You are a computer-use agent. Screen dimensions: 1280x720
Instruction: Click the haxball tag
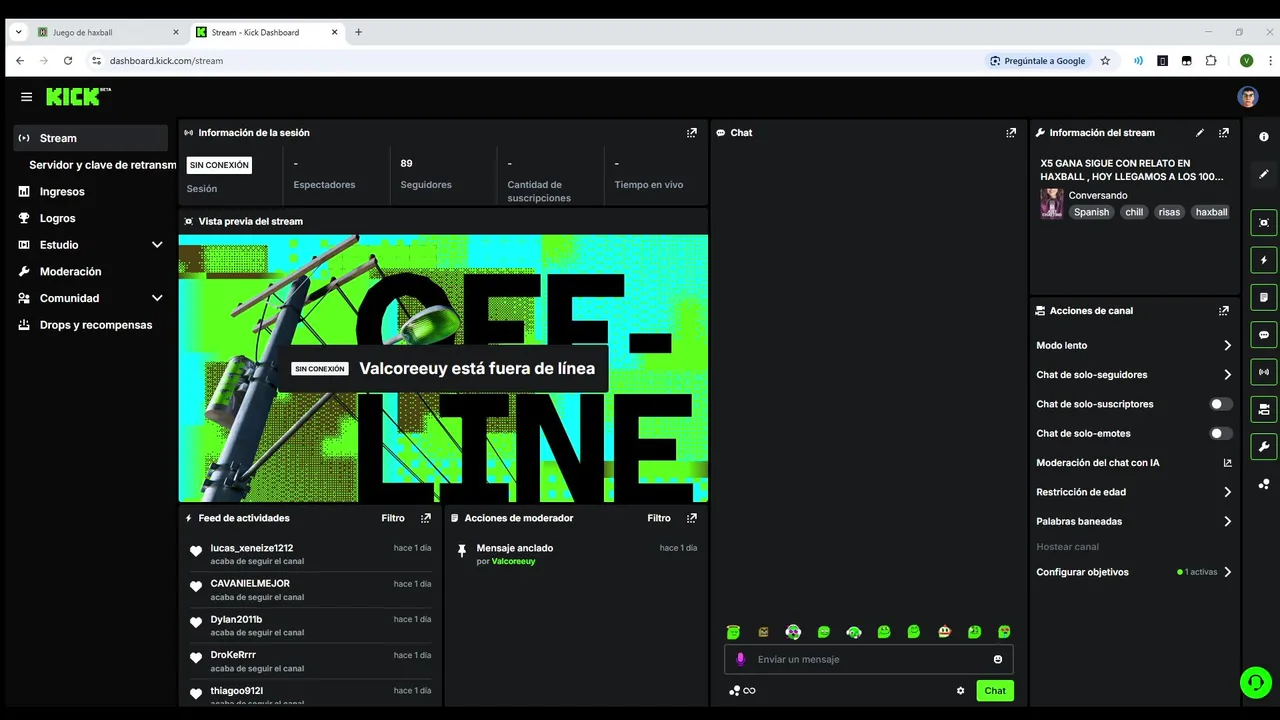[1211, 212]
